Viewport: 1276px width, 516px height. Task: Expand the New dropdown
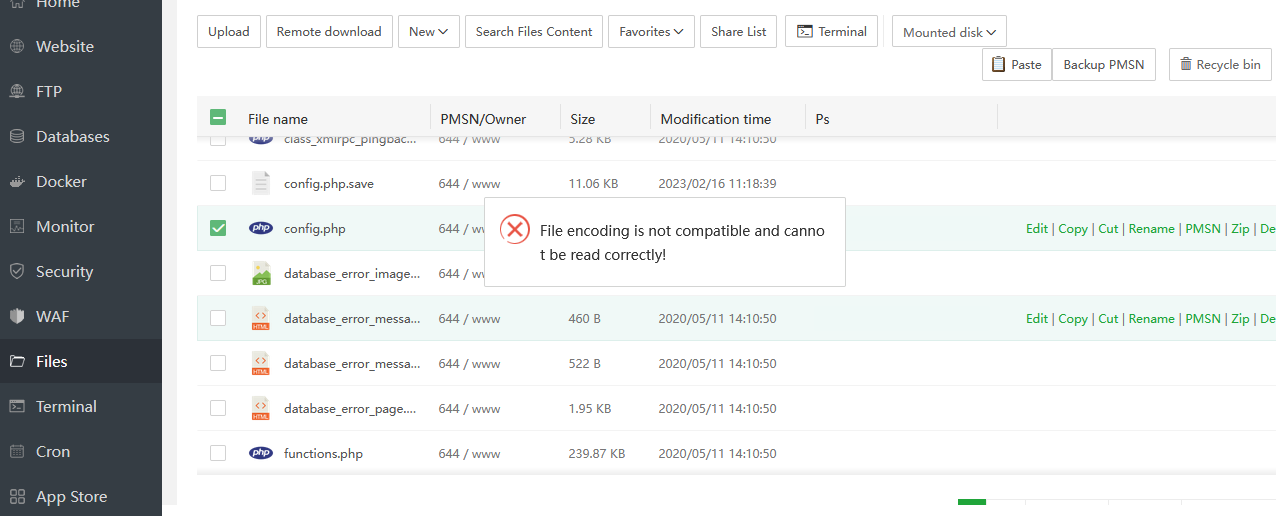coord(428,32)
